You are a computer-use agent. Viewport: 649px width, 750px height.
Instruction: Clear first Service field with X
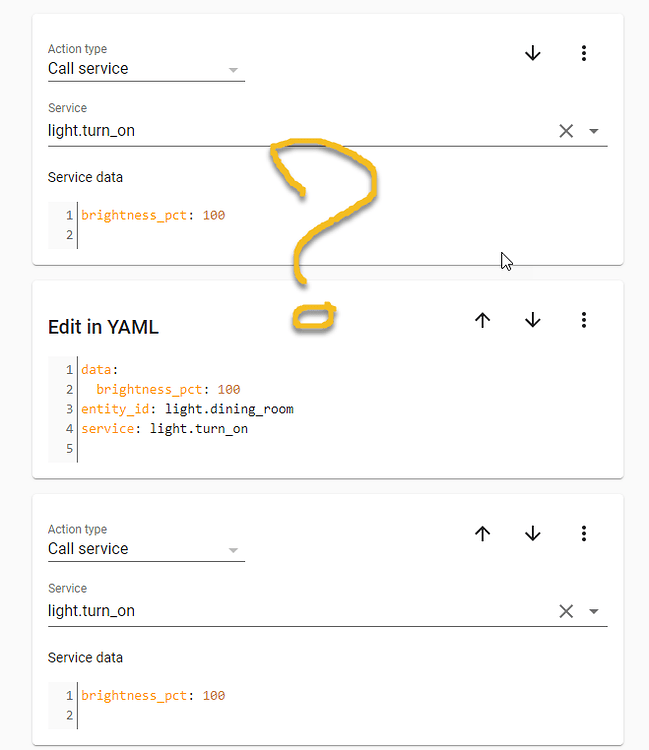(x=566, y=131)
